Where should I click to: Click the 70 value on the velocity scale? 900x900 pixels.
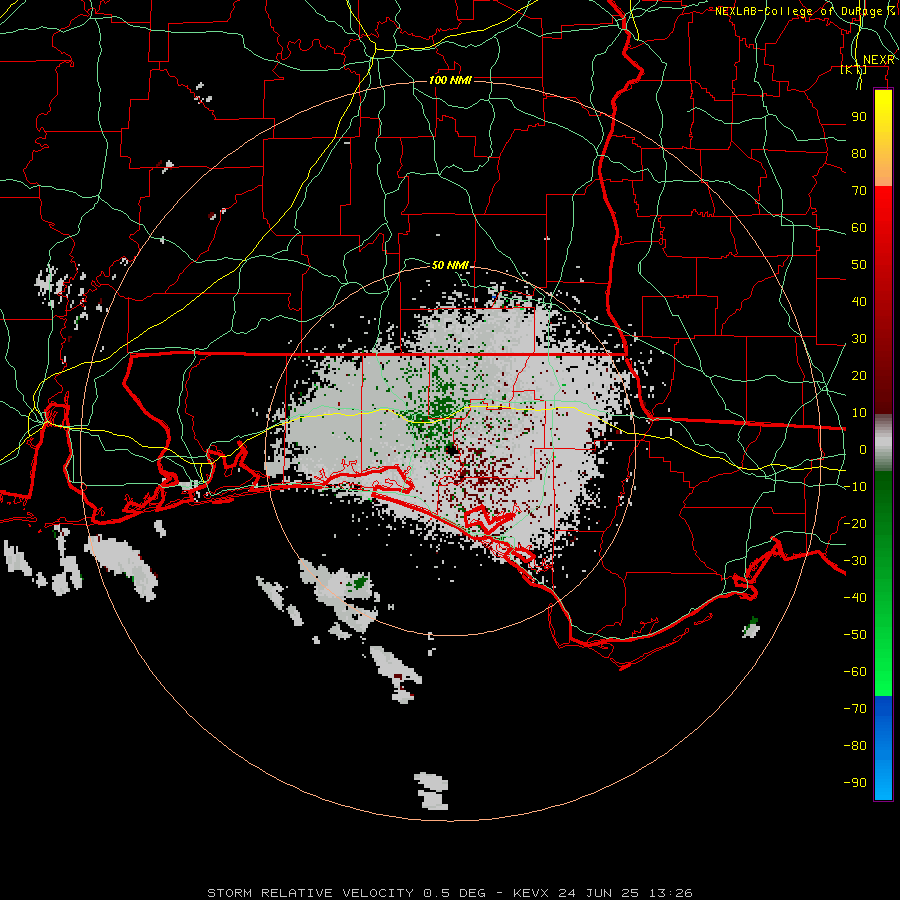[859, 191]
